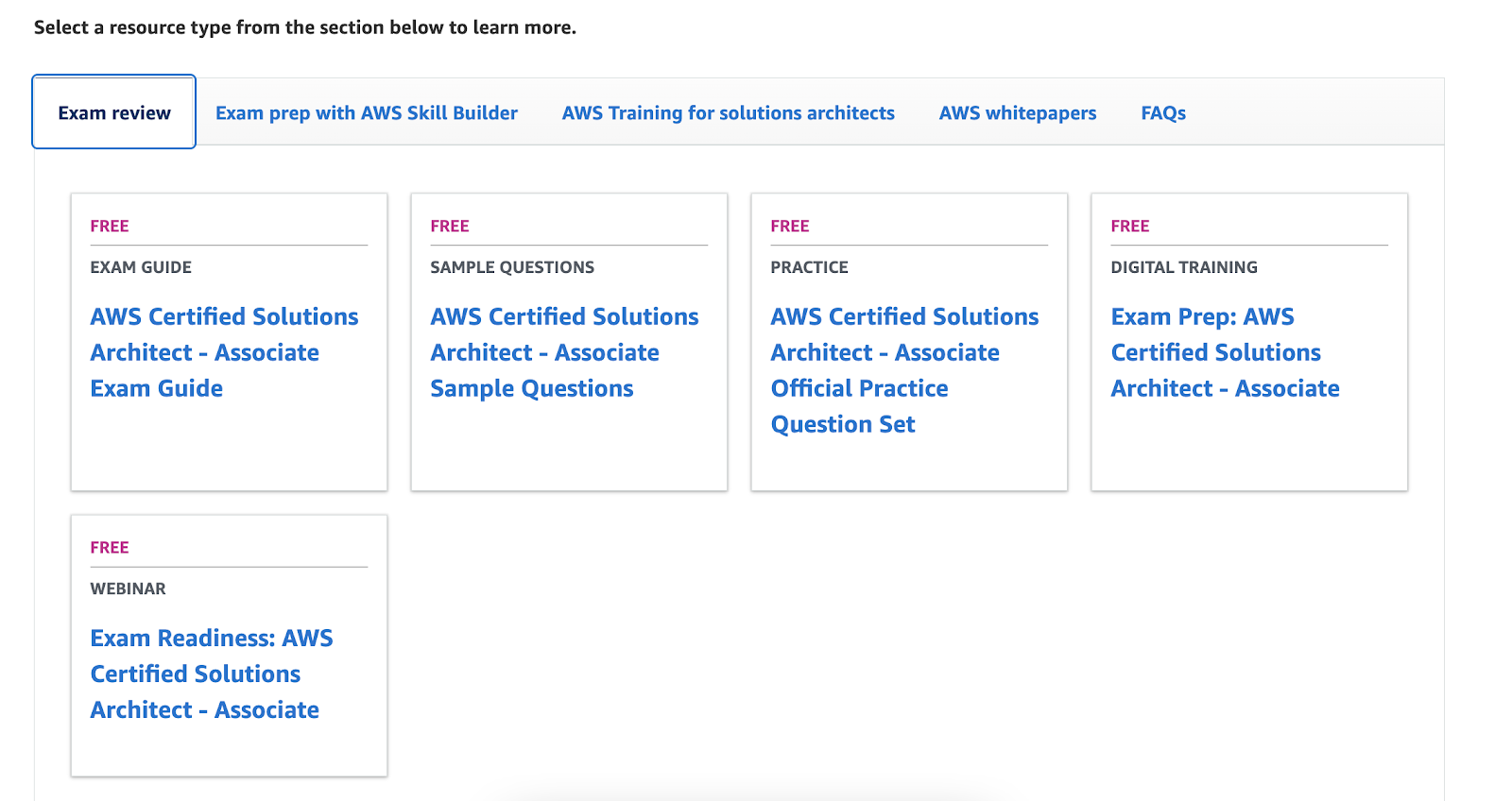
Task: Click the EXAM GUIDE label
Action: [x=141, y=267]
